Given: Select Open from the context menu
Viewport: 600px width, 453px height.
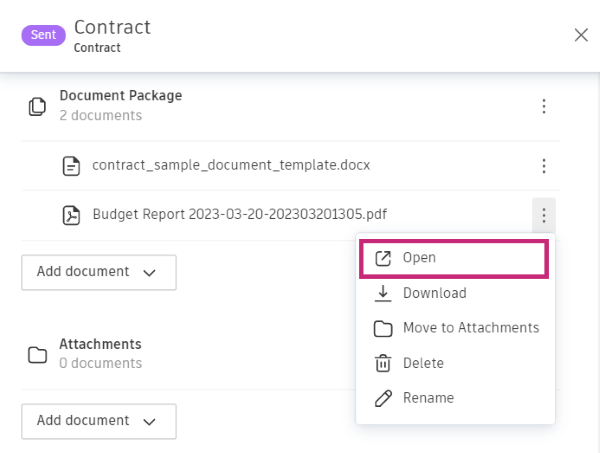Looking at the screenshot, I should pos(419,258).
